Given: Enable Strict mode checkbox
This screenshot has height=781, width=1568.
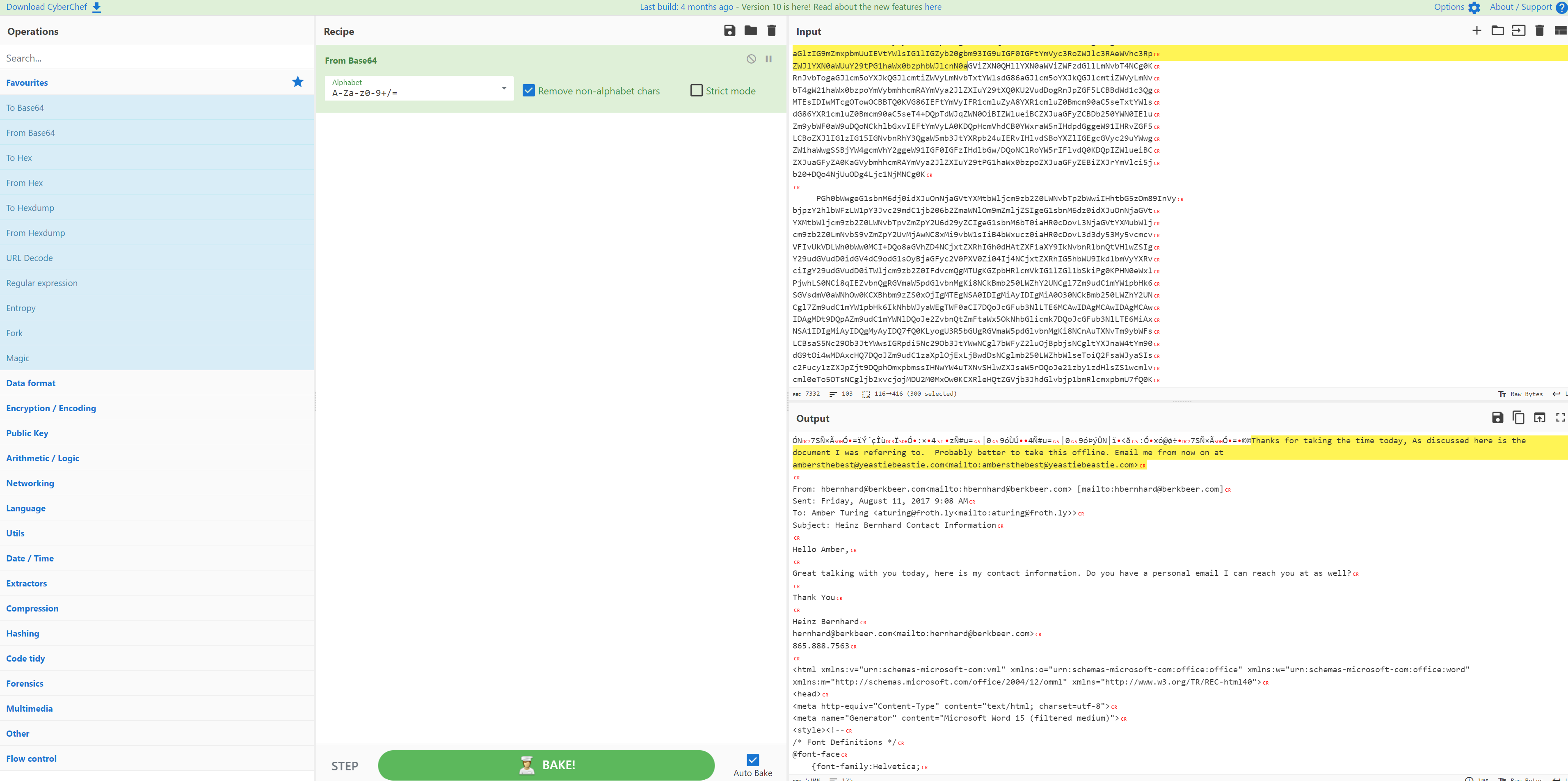Looking at the screenshot, I should [x=696, y=91].
